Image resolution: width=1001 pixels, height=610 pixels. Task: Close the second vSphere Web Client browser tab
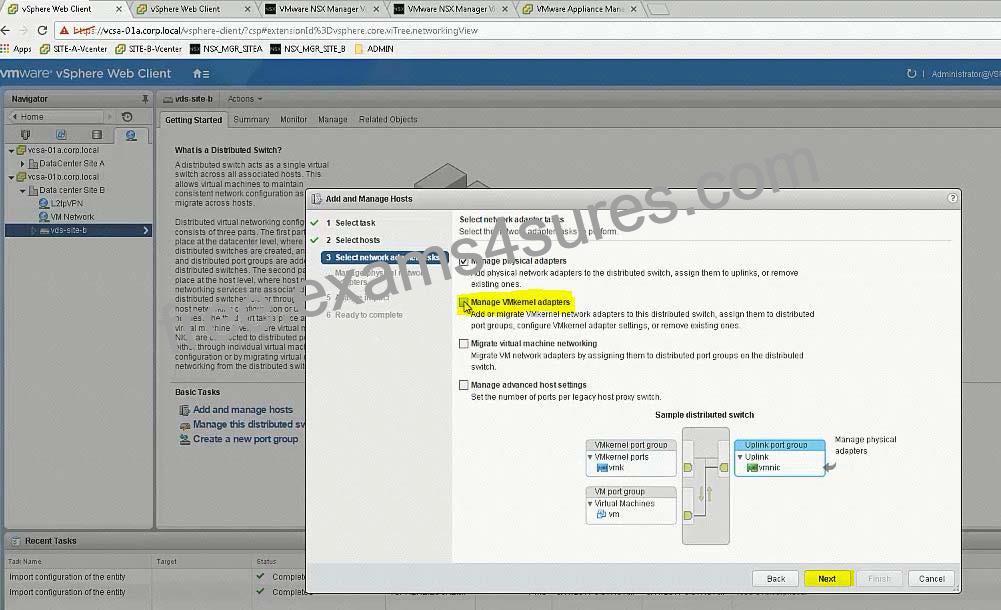(248, 9)
